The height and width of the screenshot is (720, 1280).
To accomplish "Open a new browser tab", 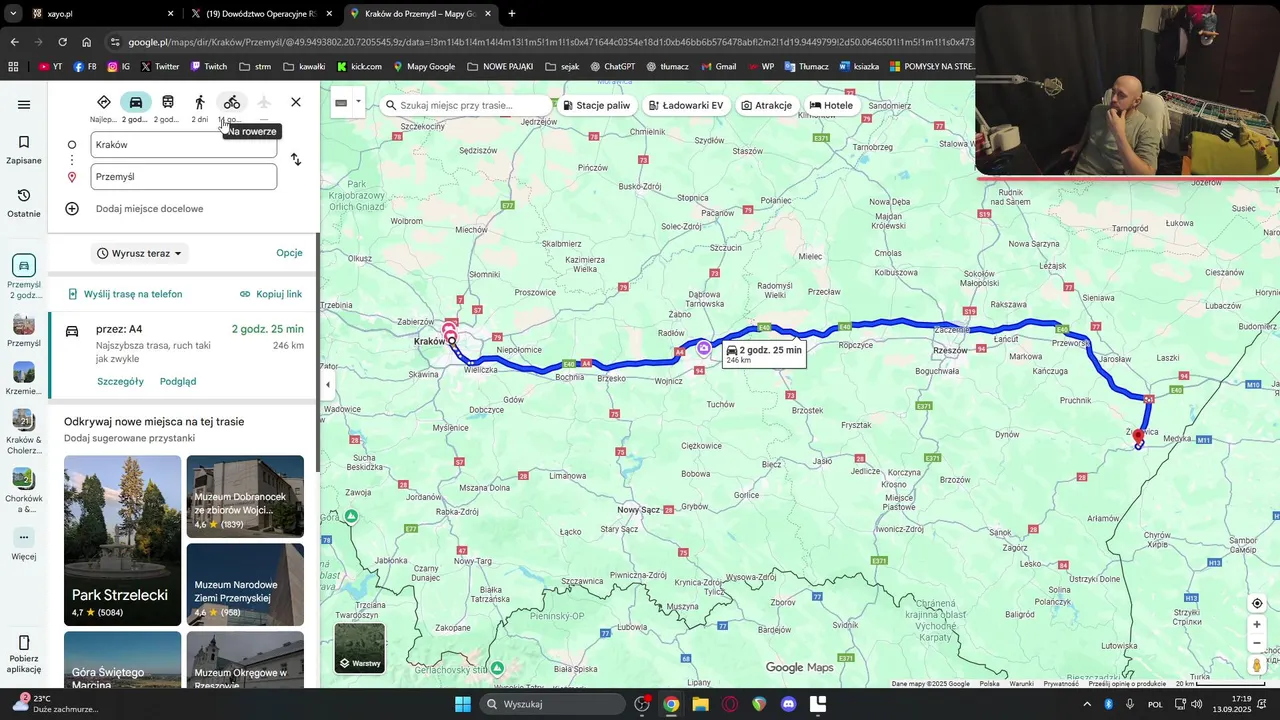I will click(x=512, y=14).
